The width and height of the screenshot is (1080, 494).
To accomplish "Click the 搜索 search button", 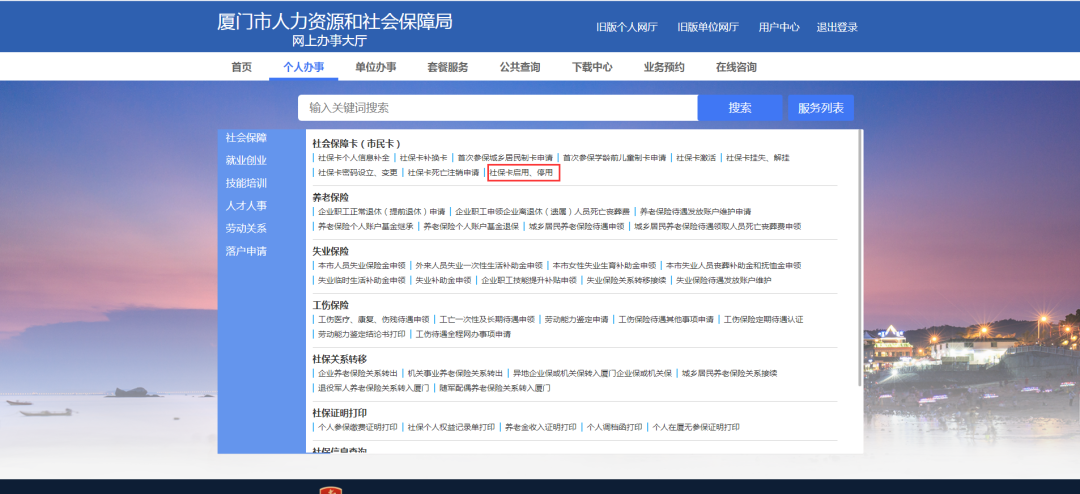I will (x=739, y=108).
